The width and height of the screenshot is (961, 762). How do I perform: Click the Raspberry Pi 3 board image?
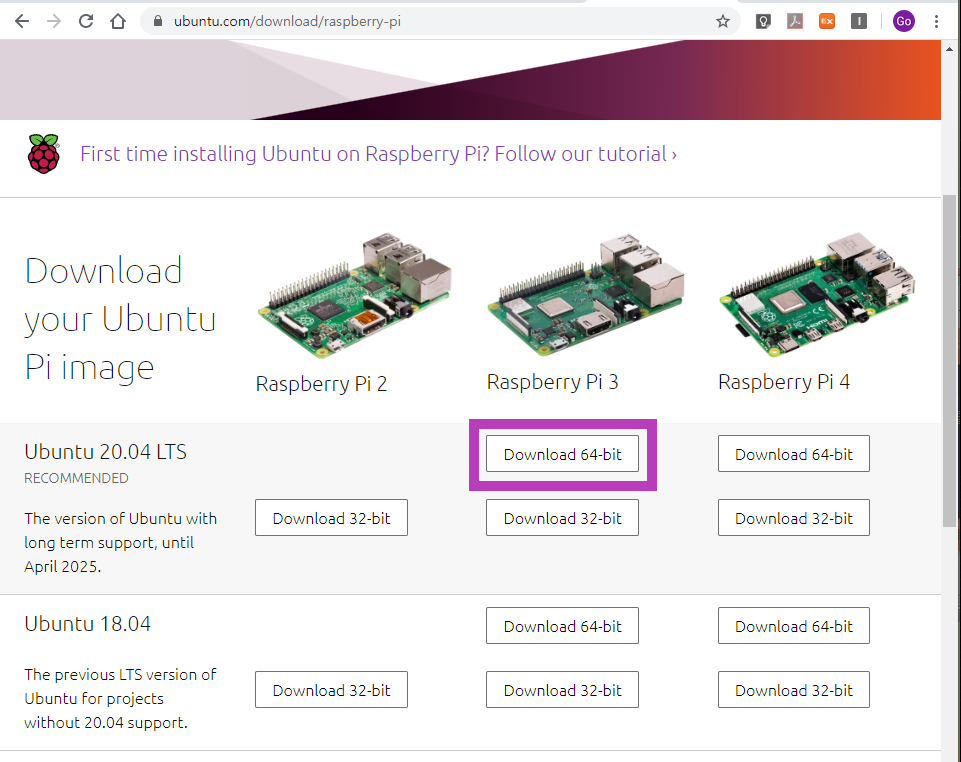[x=587, y=294]
